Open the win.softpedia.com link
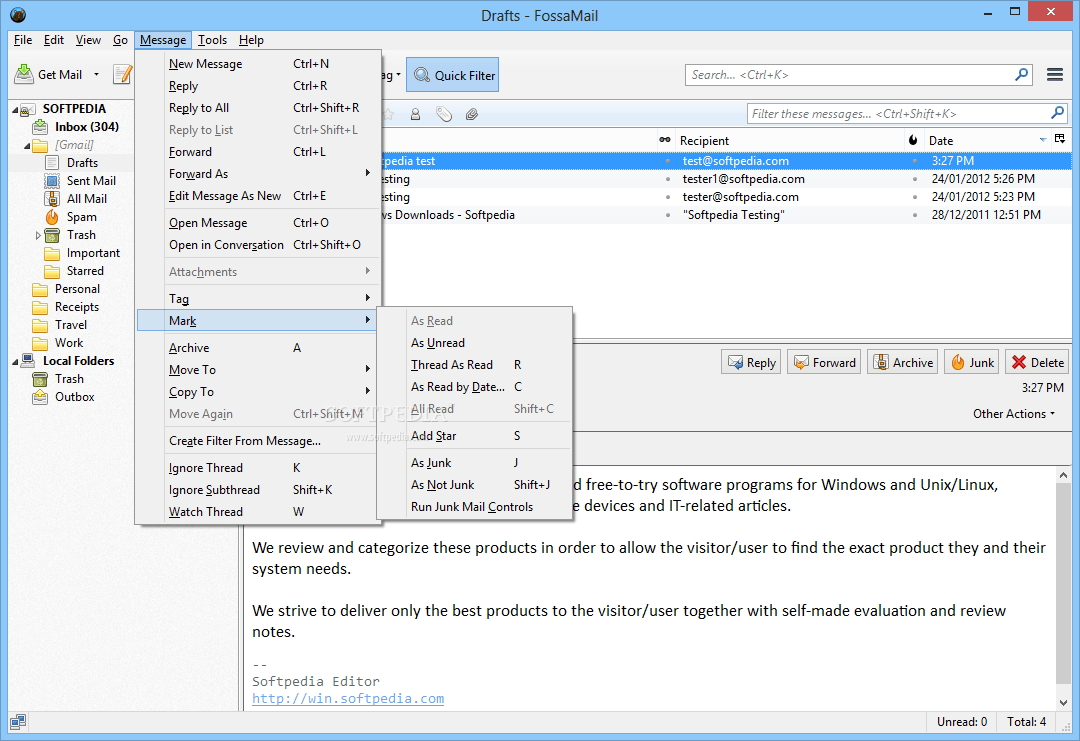This screenshot has height=741, width=1080. 347,699
